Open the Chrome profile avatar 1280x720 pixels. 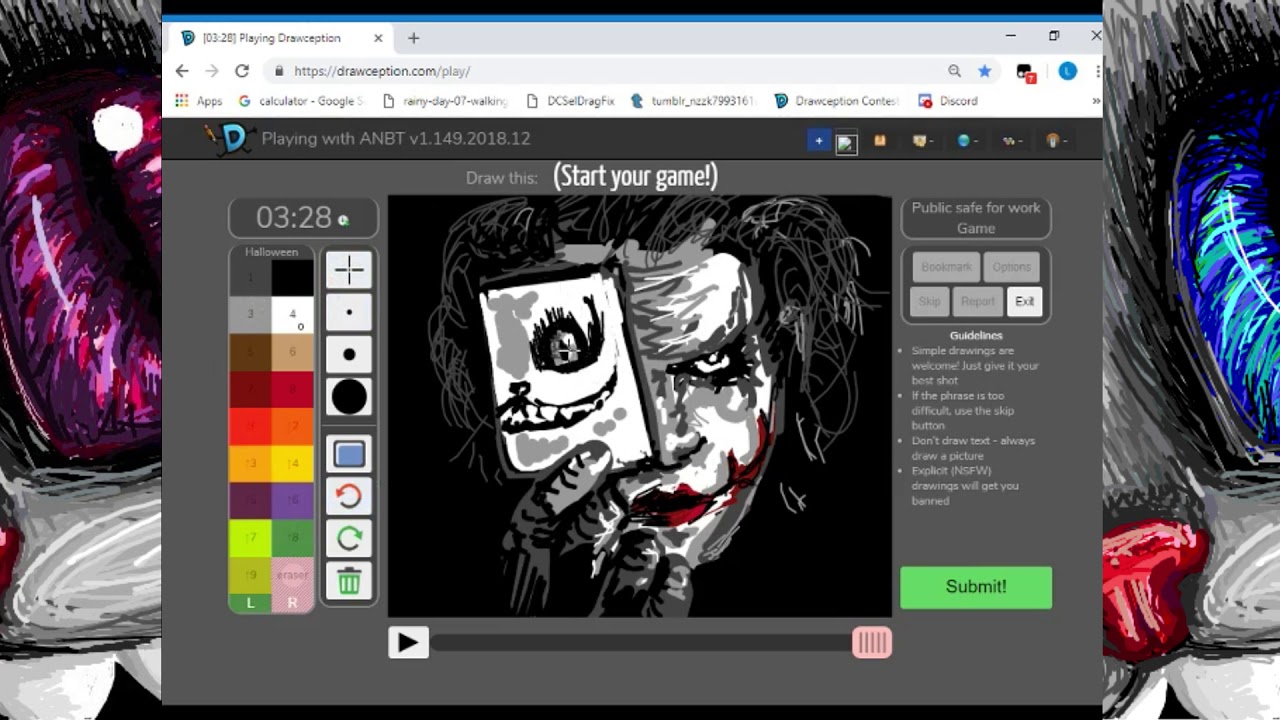(1068, 71)
